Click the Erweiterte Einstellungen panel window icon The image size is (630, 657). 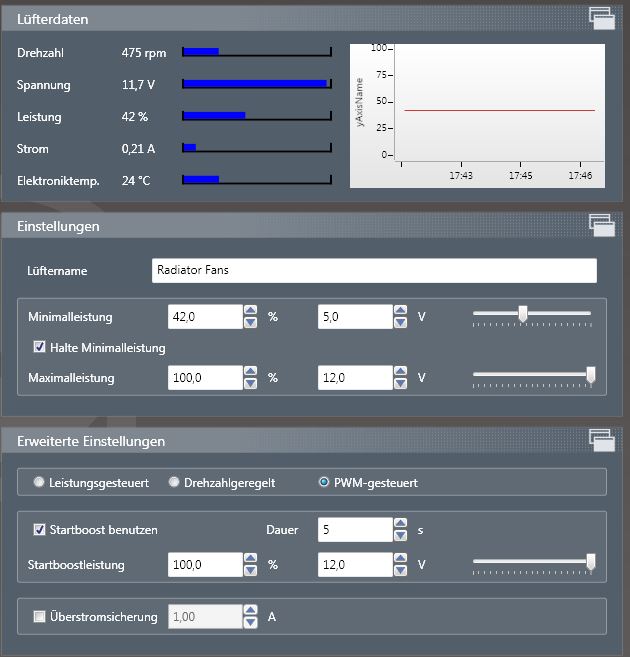601,440
